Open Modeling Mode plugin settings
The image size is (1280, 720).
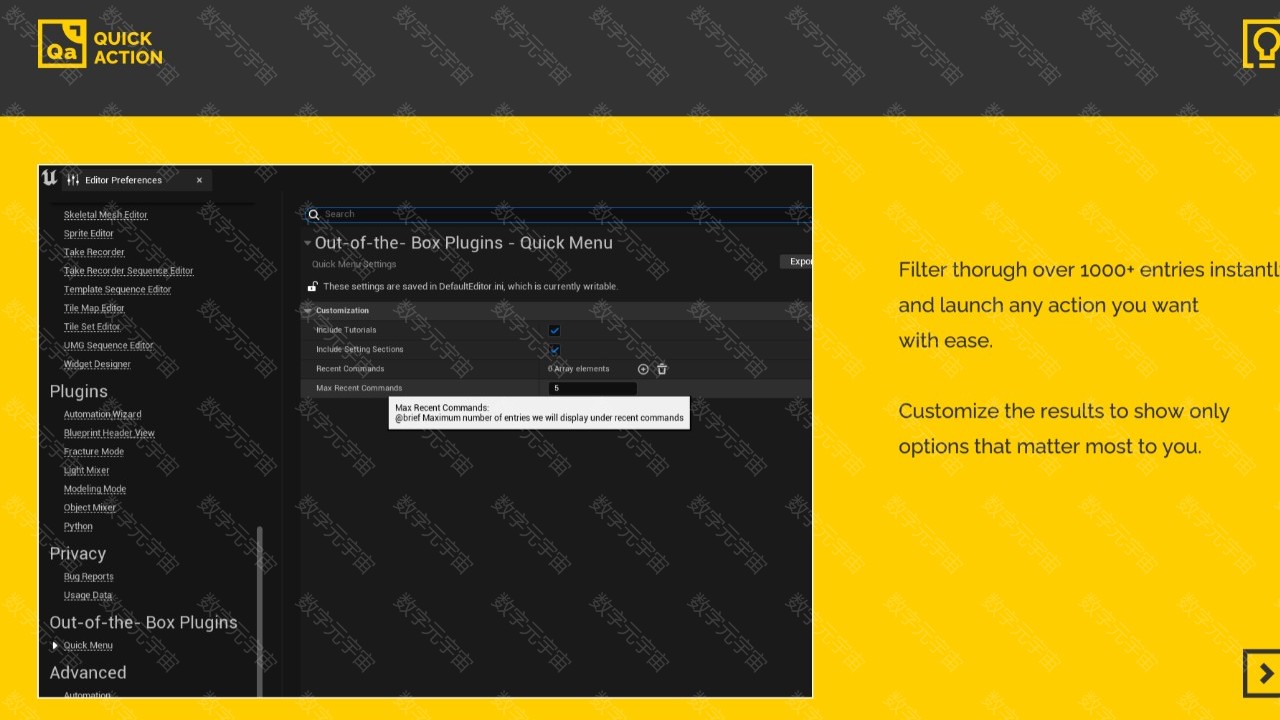94,489
